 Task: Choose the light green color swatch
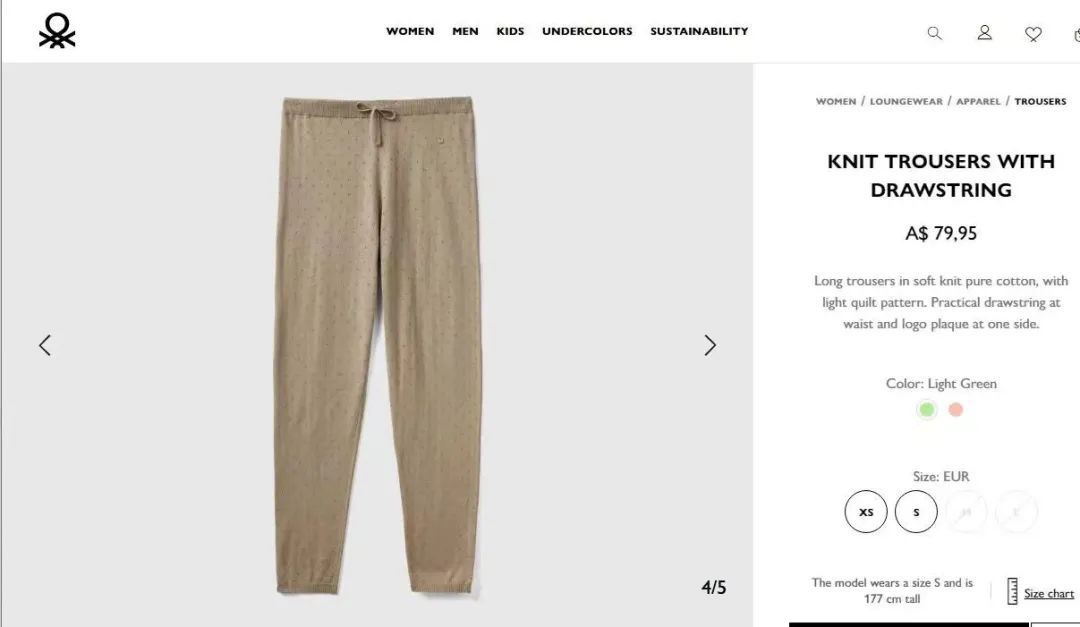pyautogui.click(x=926, y=410)
